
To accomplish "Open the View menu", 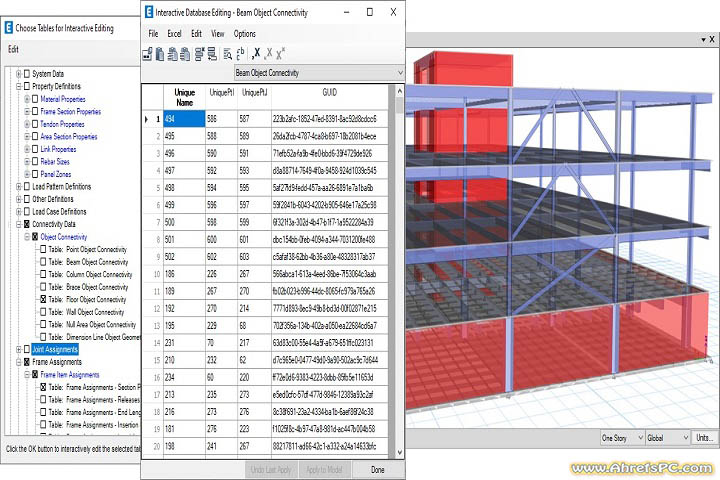I will pyautogui.click(x=218, y=34).
